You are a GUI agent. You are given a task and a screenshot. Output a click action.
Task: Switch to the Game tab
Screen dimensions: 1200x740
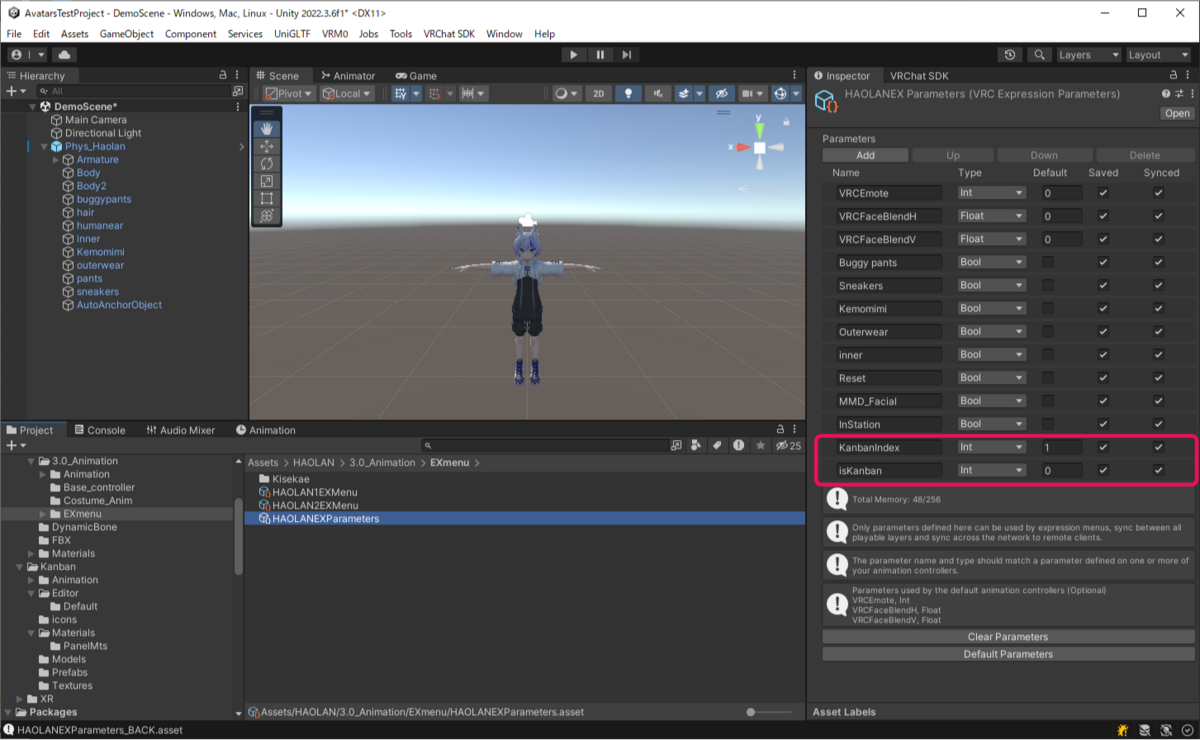(x=416, y=75)
